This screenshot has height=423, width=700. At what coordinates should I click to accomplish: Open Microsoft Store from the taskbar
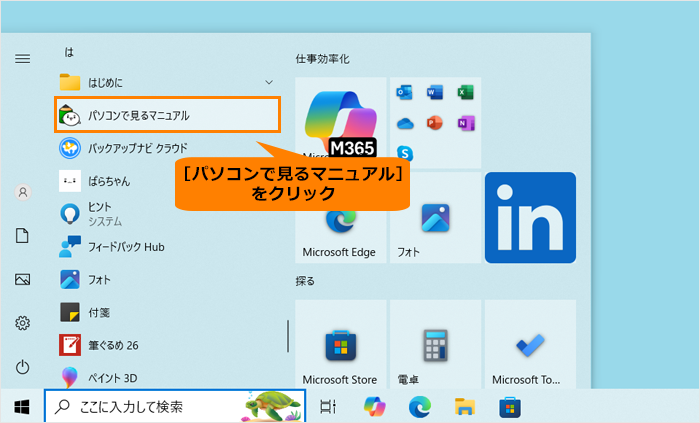(510, 406)
